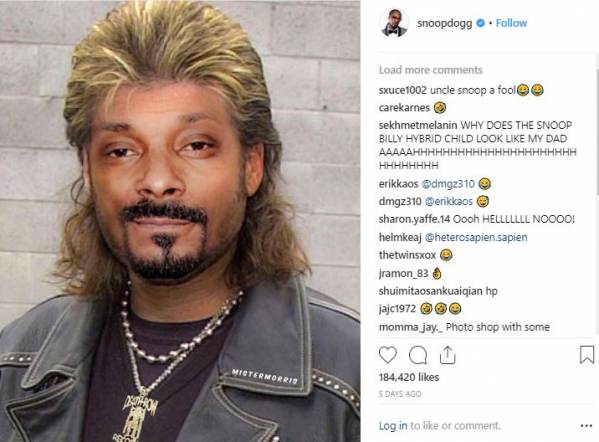Screen dimensions: 599x442
Task: Click Log in to like or comment
Action: [393, 426]
